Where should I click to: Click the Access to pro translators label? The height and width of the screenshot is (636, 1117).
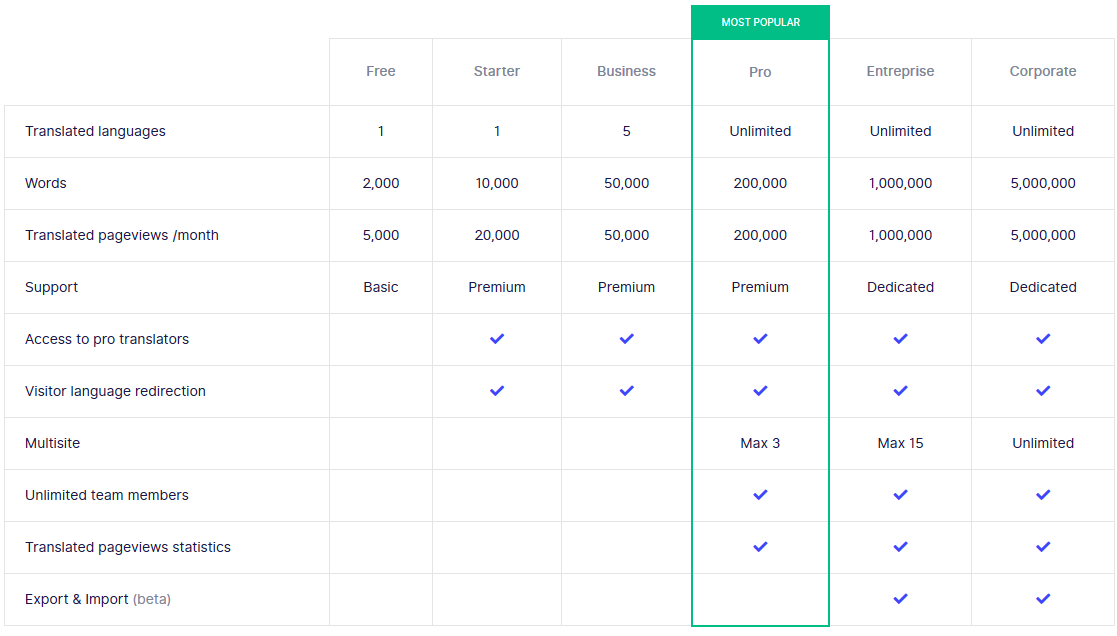107,339
